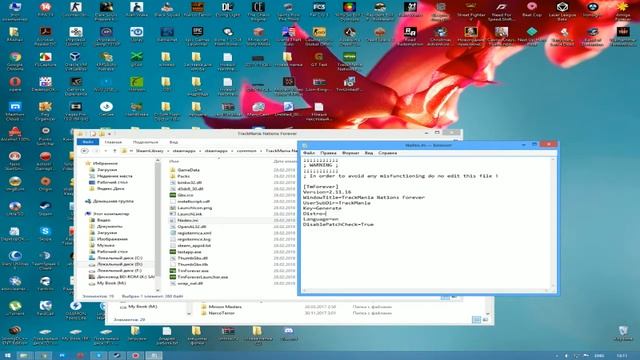640x360 pixels.
Task: Sort files by the Имя column header
Action: pyautogui.click(x=174, y=162)
